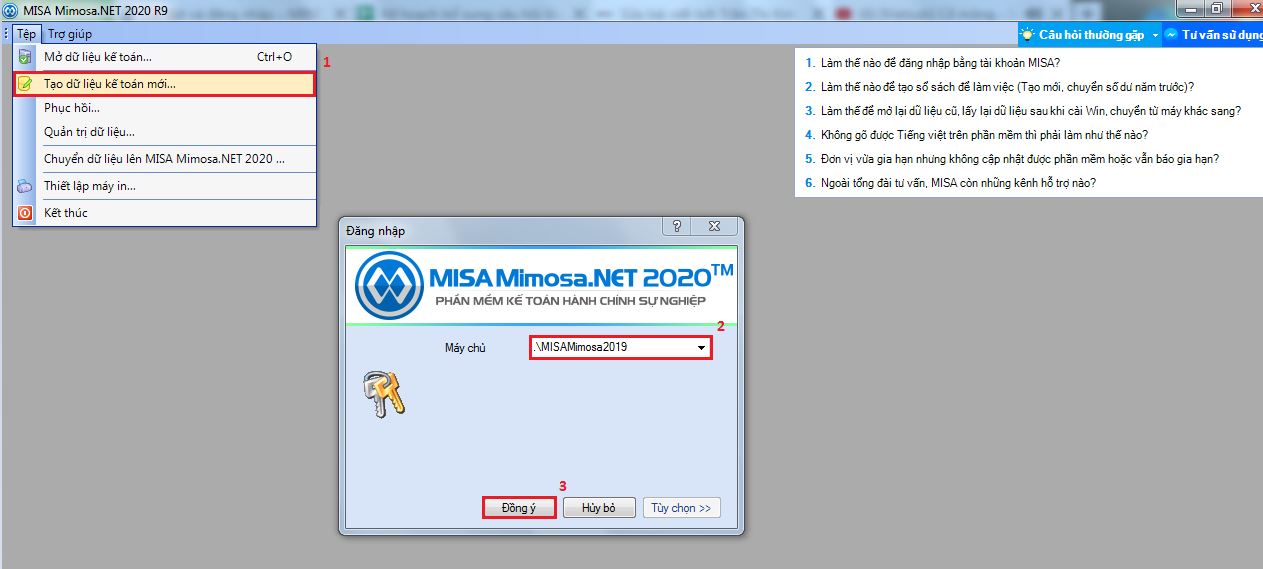The image size is (1263, 569).
Task: Open Quản trị dữ liệu entry
Action: coord(165,132)
